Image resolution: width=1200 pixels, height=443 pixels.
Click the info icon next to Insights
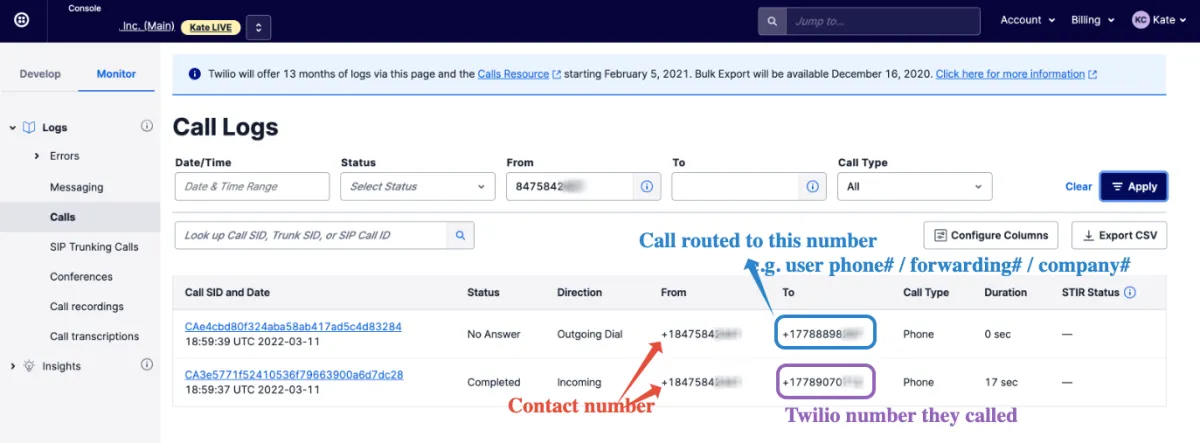point(147,365)
